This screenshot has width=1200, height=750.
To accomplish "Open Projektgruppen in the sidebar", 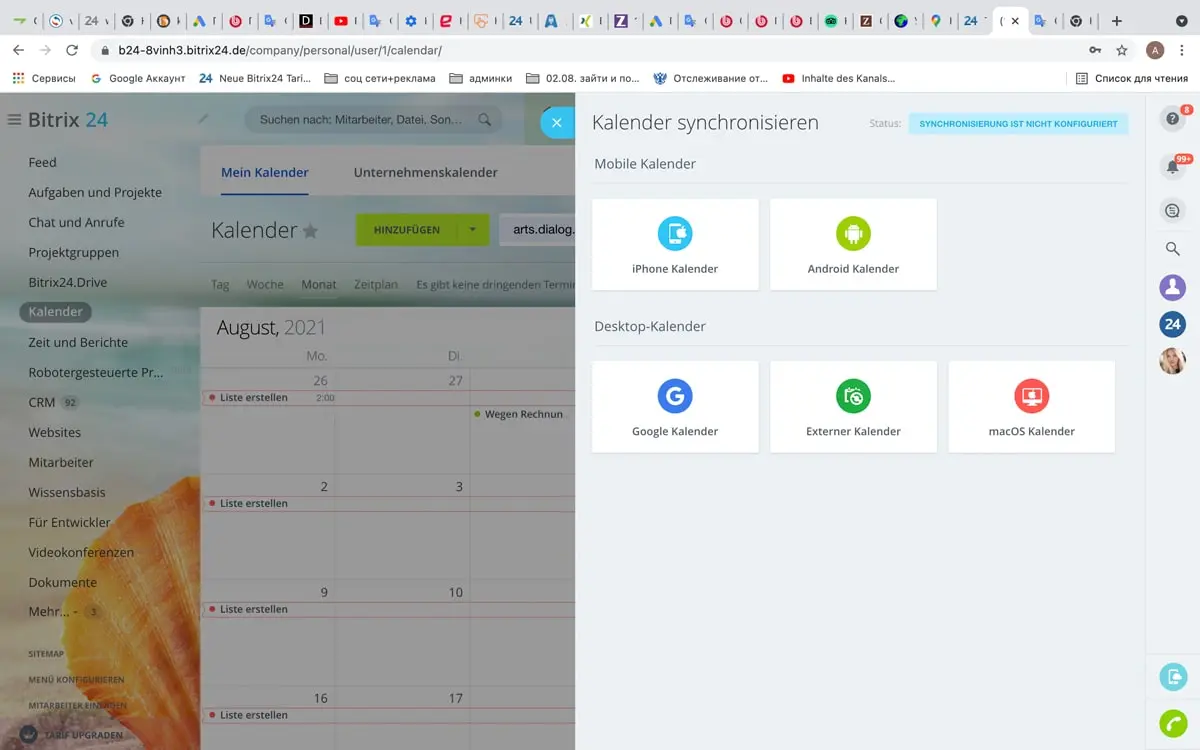I will [x=74, y=252].
